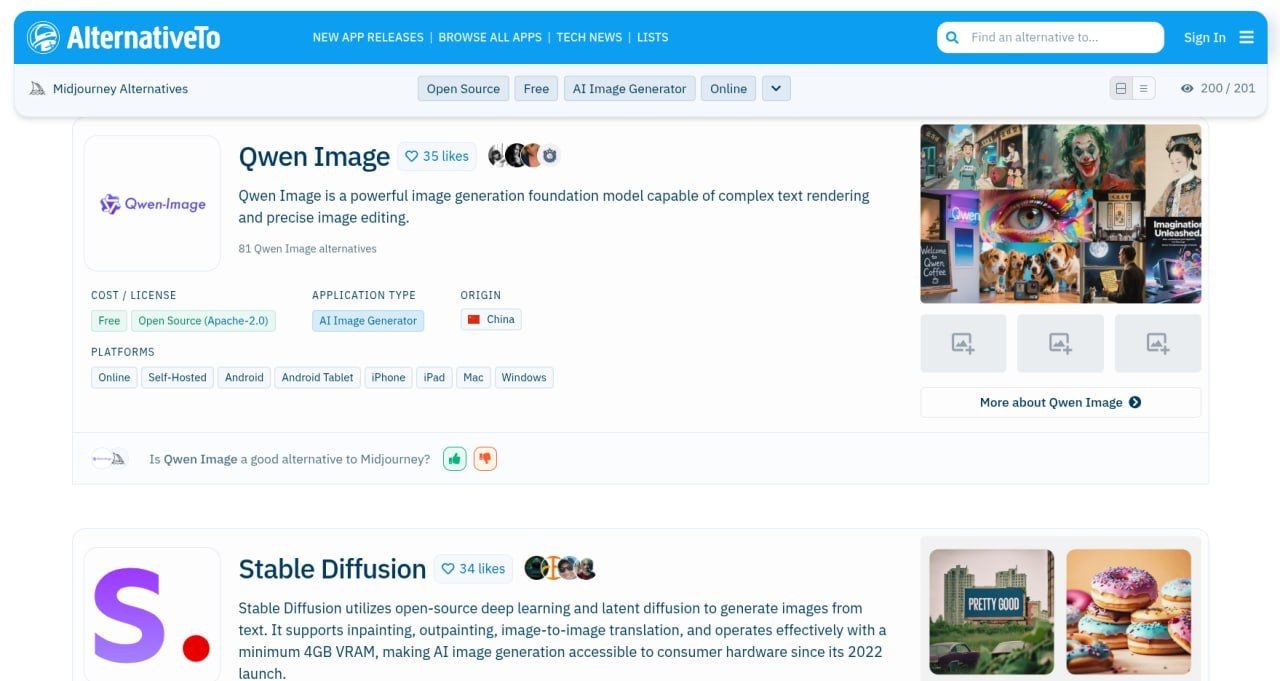The image size is (1280, 681).
Task: Click the Qwen Image liker avatars
Action: point(523,155)
